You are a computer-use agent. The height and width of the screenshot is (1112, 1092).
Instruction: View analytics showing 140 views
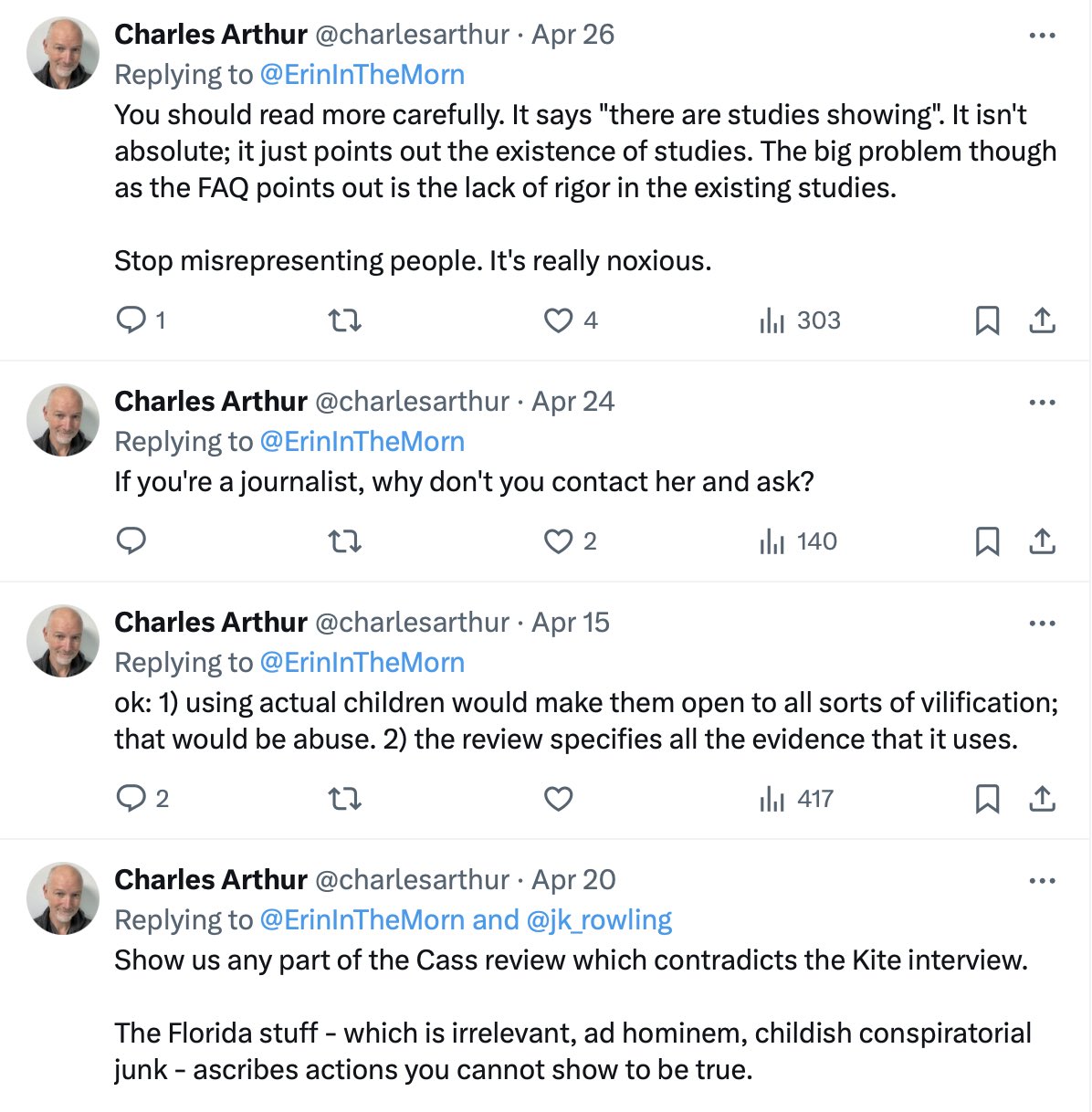coord(799,541)
